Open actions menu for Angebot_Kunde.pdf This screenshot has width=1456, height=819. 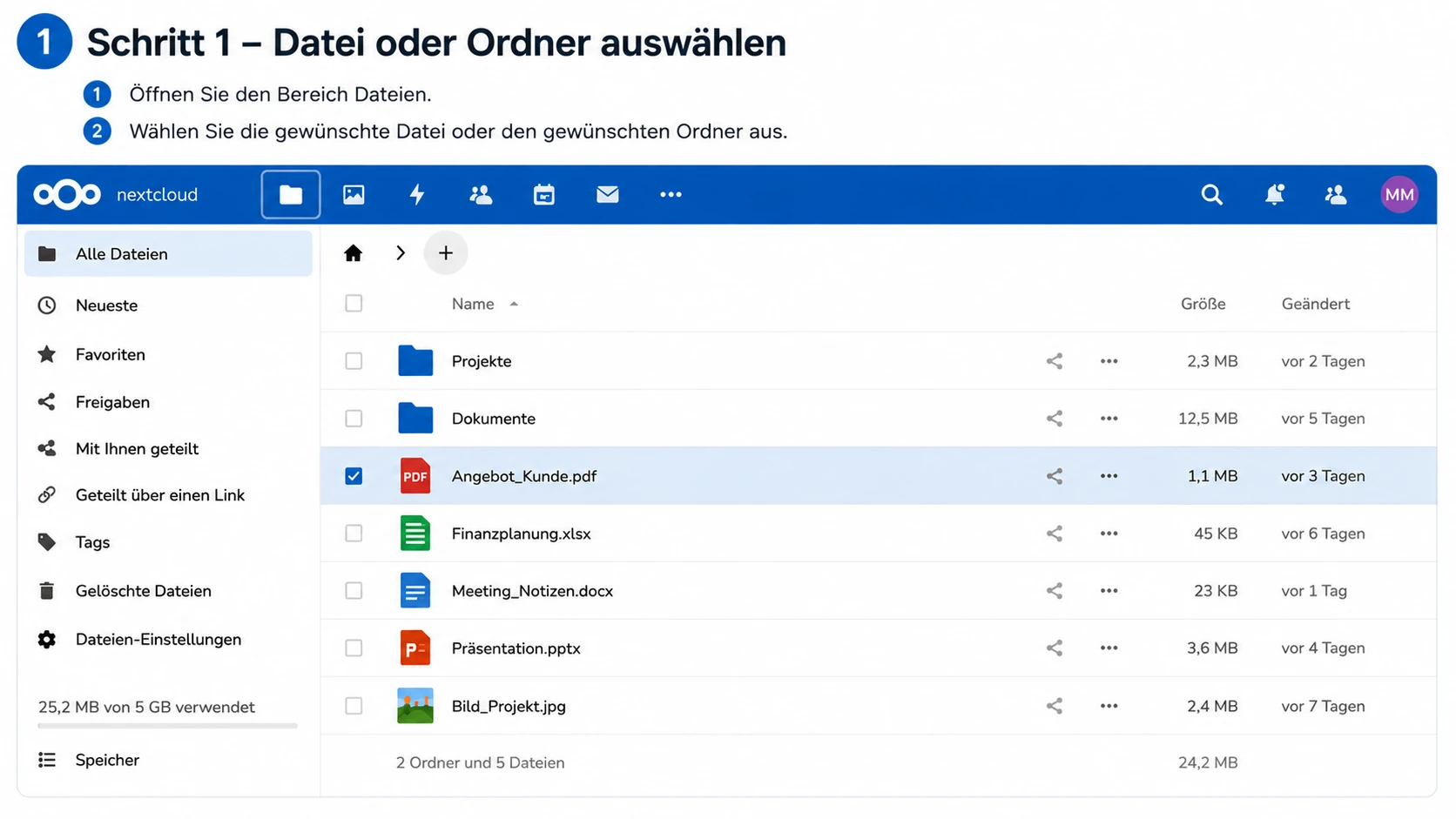(x=1109, y=476)
